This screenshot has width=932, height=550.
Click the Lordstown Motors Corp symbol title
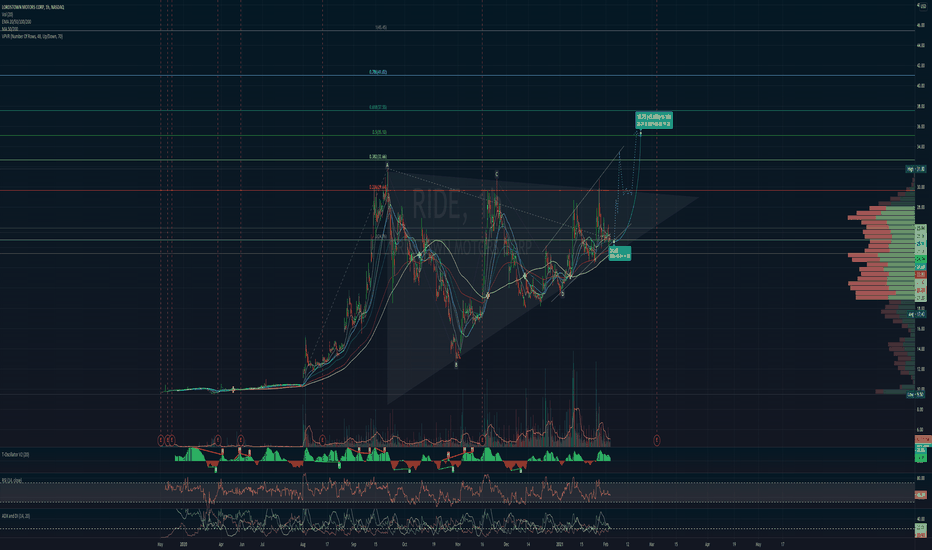pyautogui.click(x=33, y=7)
